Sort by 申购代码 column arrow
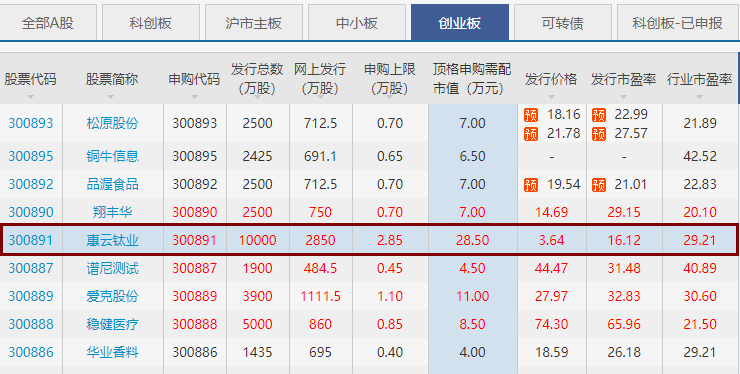Image resolution: width=740 pixels, height=374 pixels. click(x=194, y=97)
